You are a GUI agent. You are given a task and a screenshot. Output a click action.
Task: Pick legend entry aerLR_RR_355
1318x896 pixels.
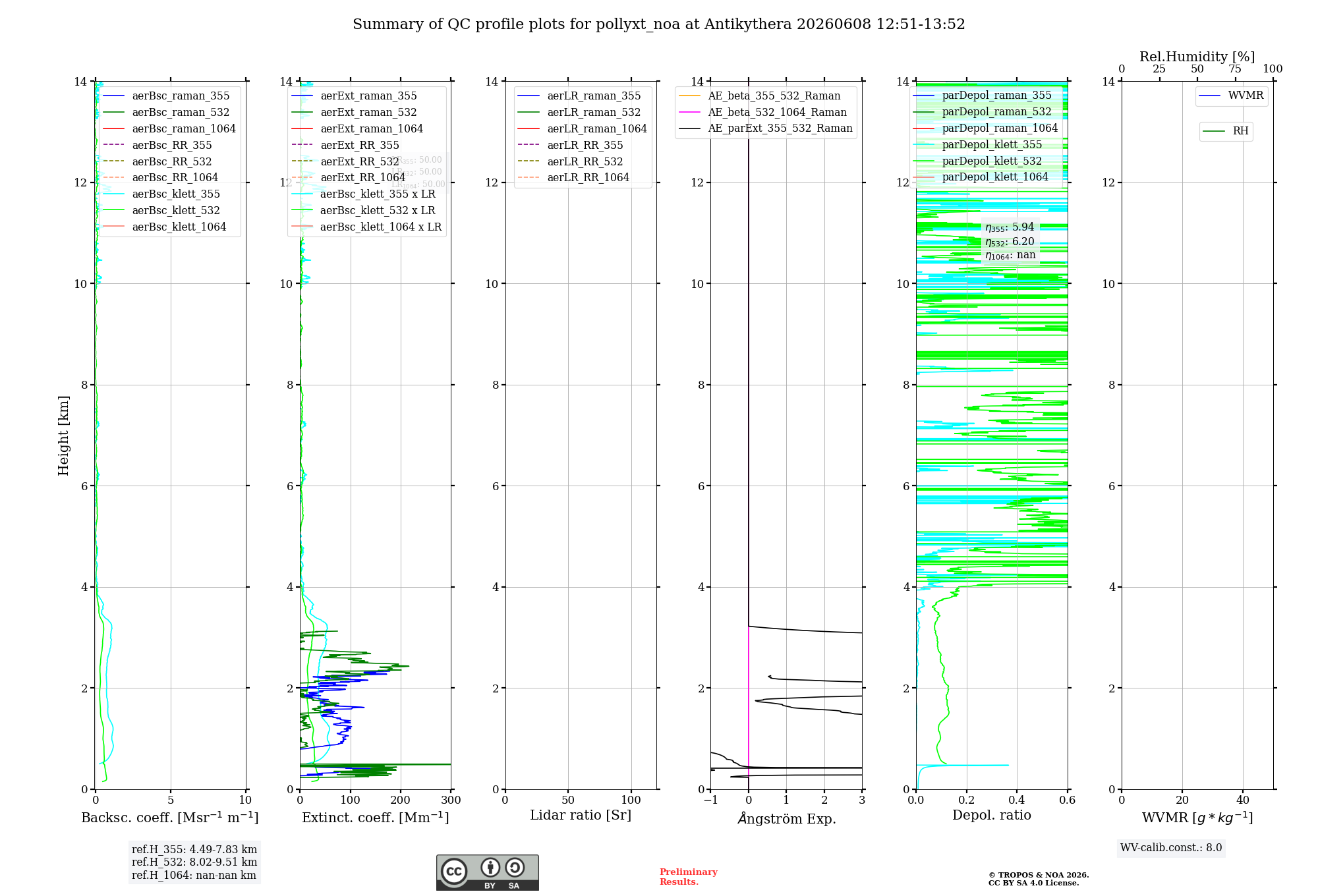571,146
